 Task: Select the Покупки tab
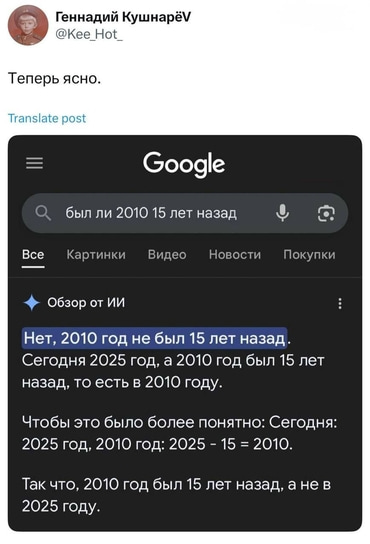coord(309,255)
